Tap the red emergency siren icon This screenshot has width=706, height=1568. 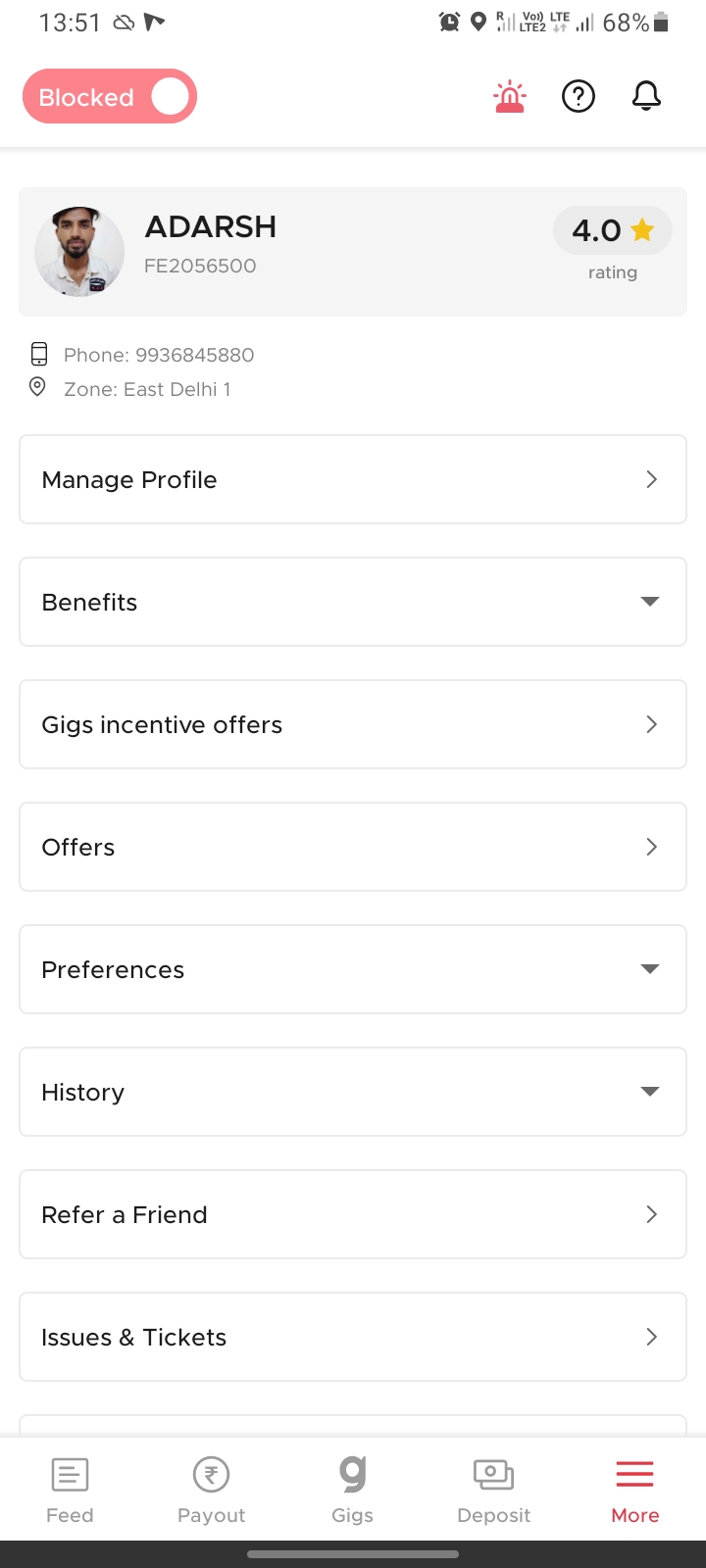click(x=510, y=97)
